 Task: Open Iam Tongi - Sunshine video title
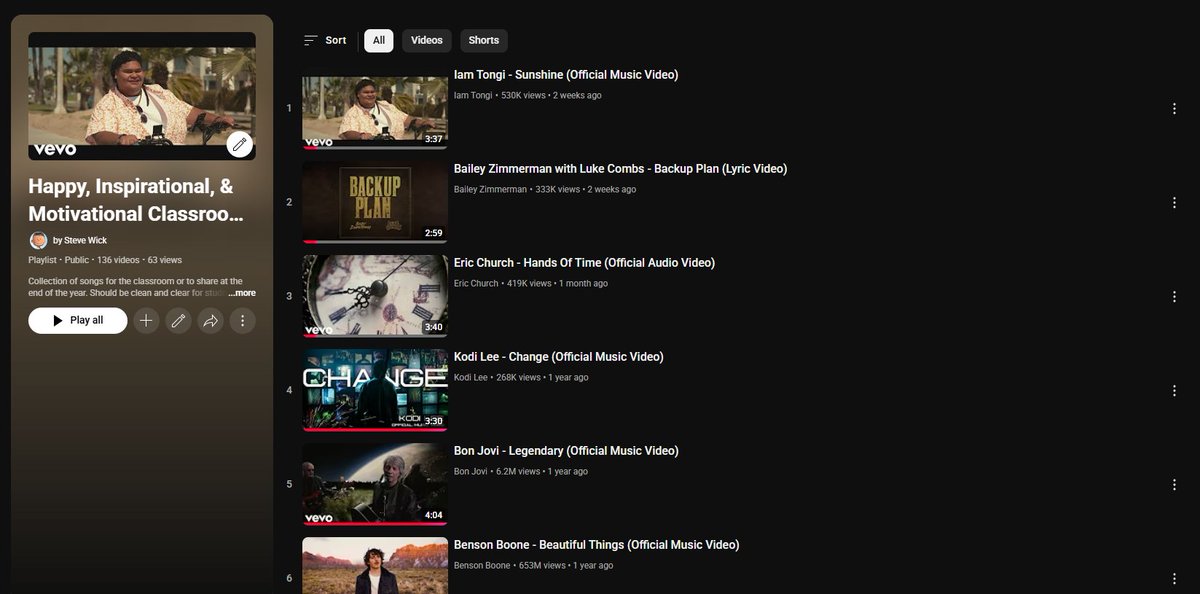click(566, 75)
